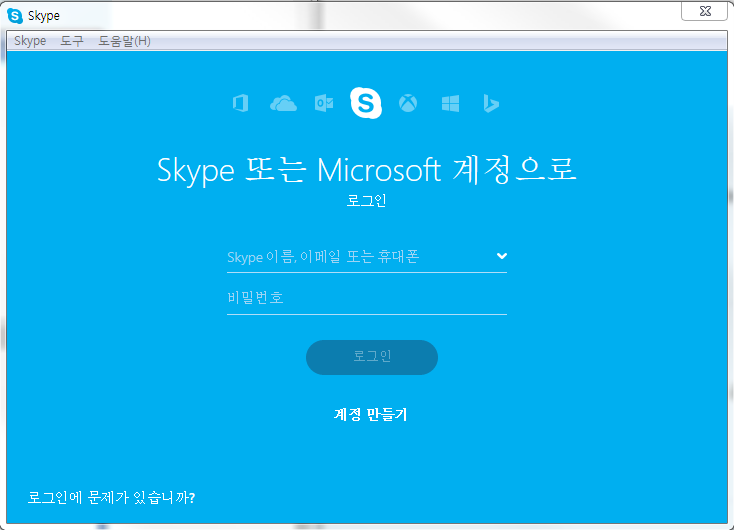This screenshot has width=734, height=530.
Task: Open the 로그인에 문제가 있습니까? link
Action: coord(111,497)
